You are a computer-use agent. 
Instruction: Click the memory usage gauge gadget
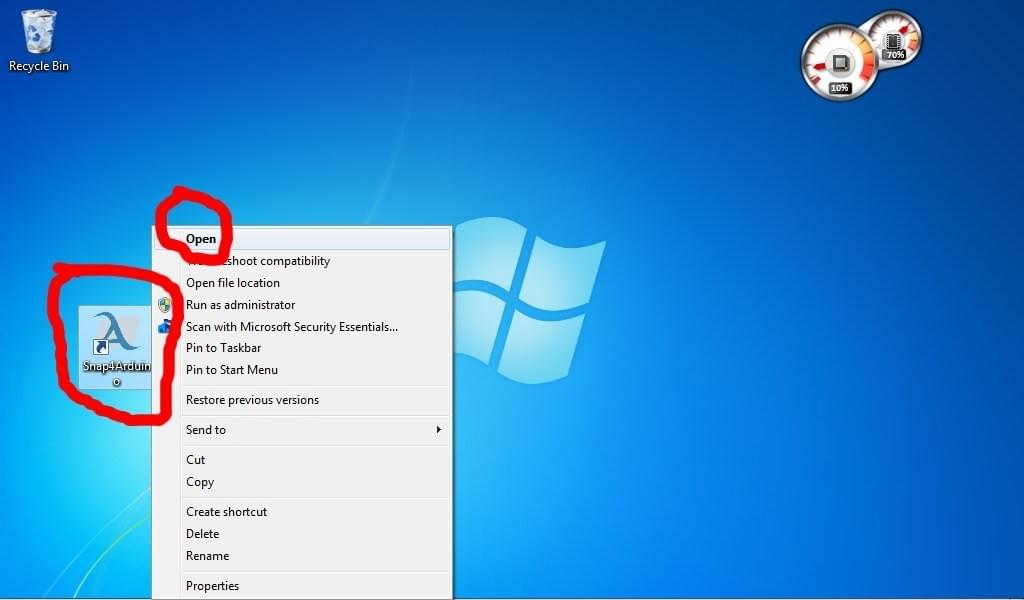tap(894, 39)
